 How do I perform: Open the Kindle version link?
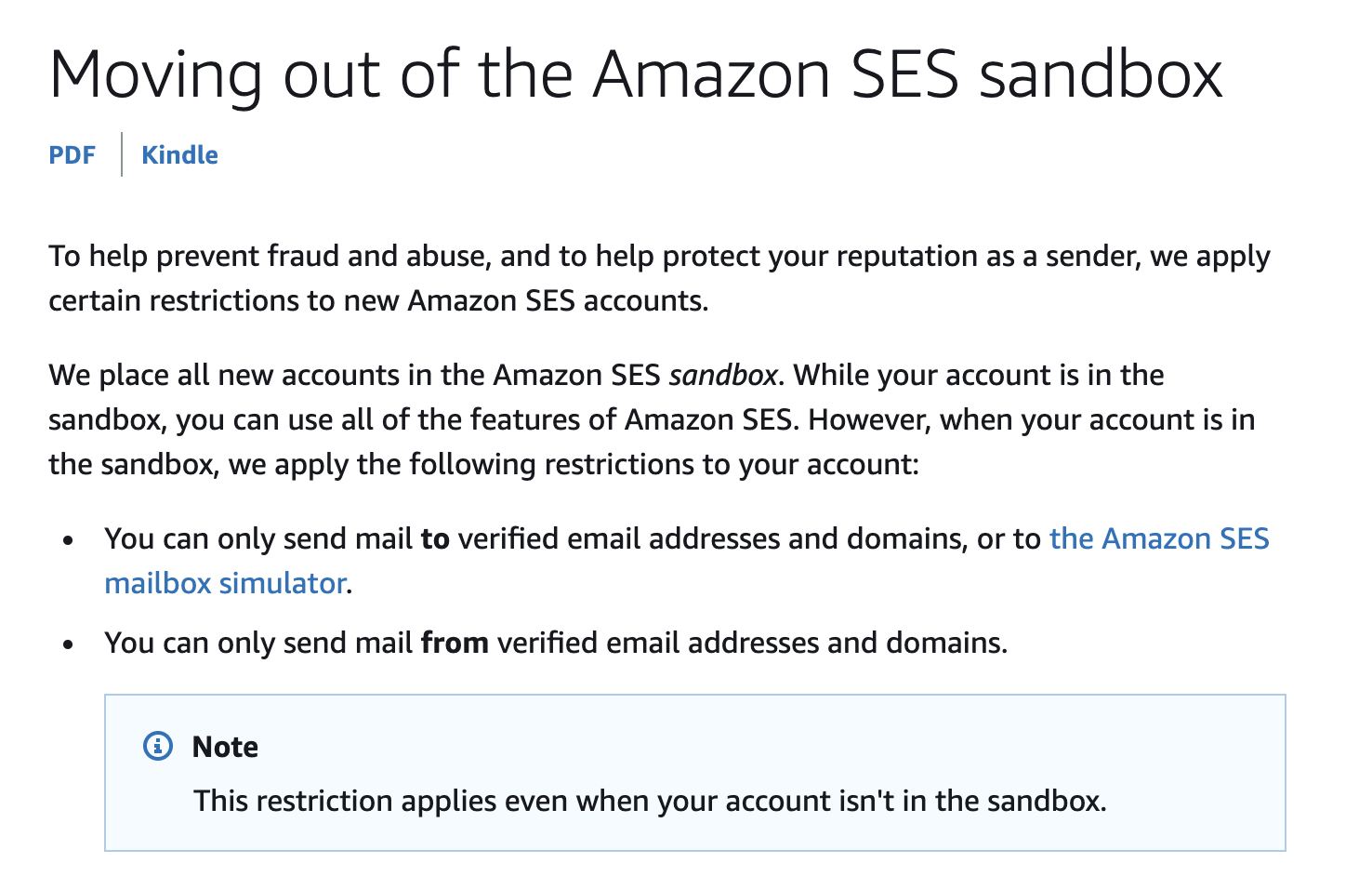click(179, 154)
